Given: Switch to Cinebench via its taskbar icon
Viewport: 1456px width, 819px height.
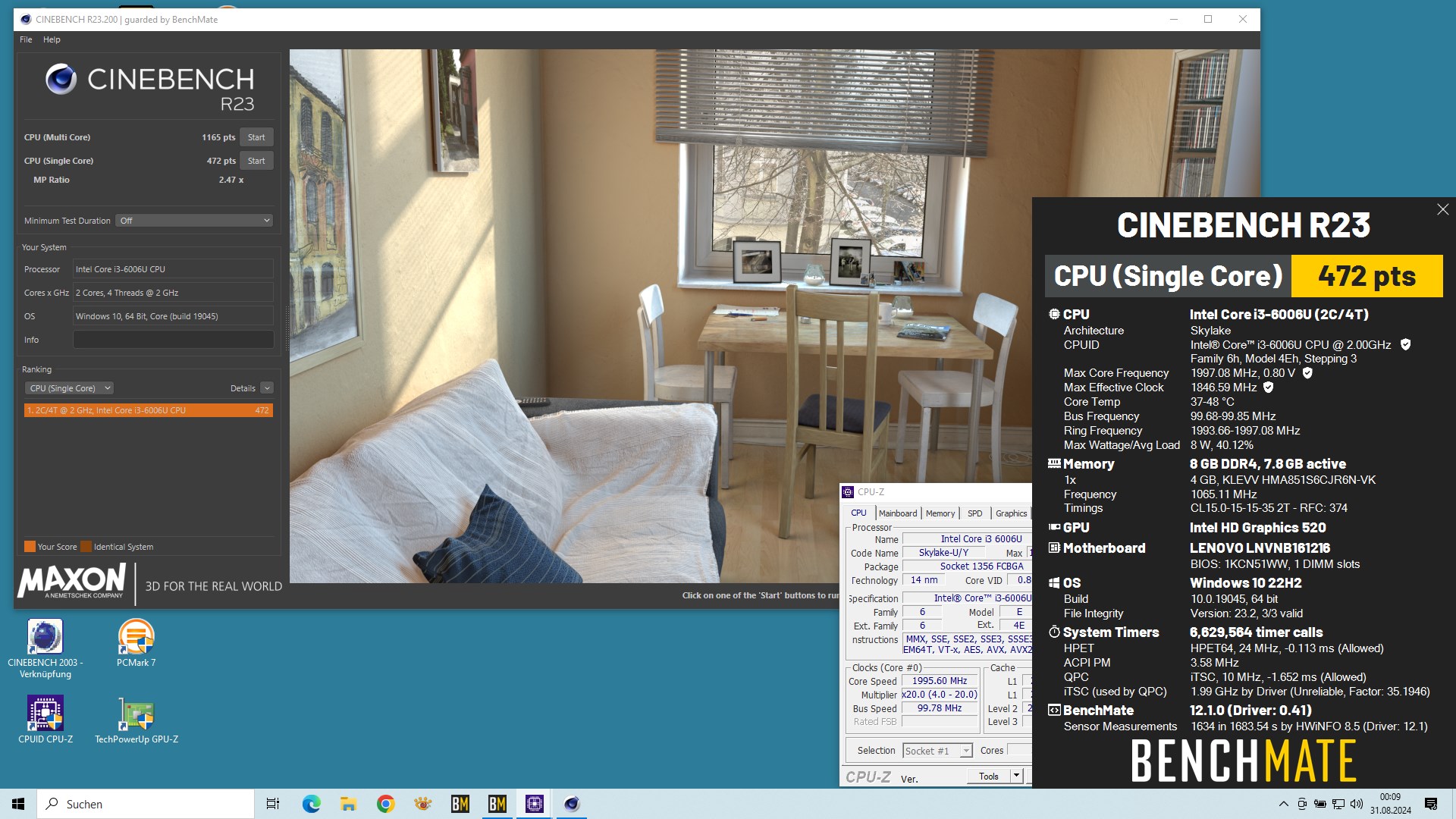Looking at the screenshot, I should pos(572,804).
